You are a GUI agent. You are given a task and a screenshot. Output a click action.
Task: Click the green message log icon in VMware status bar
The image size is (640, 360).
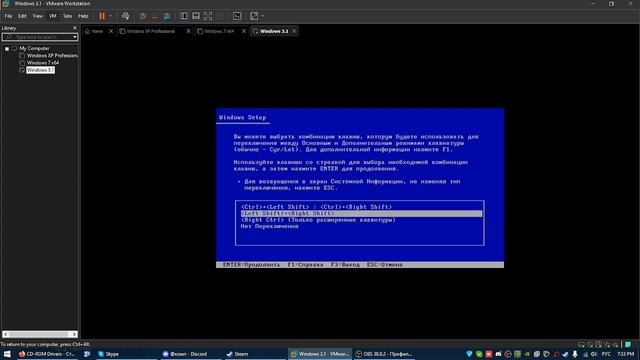point(628,345)
